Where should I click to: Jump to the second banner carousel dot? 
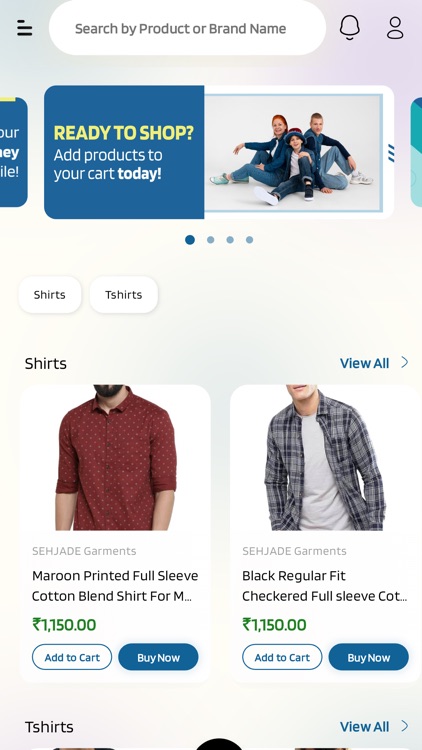tap(211, 240)
